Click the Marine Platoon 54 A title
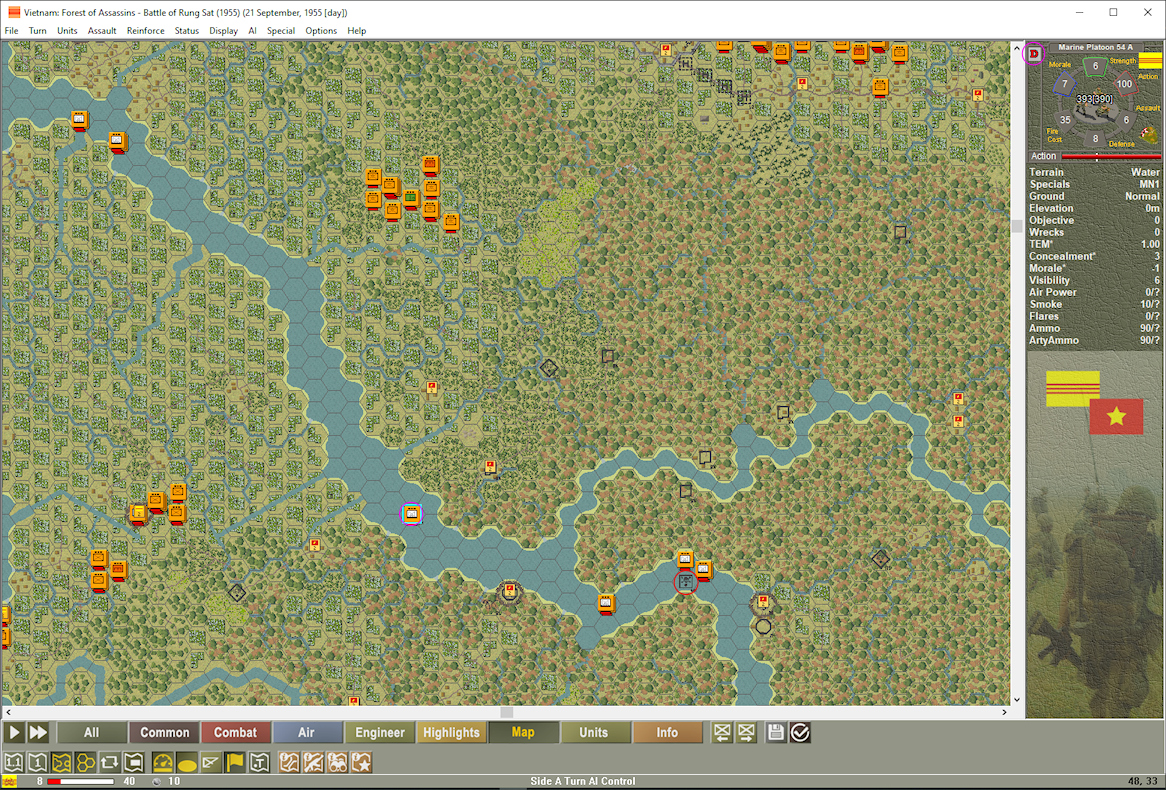 1095,47
